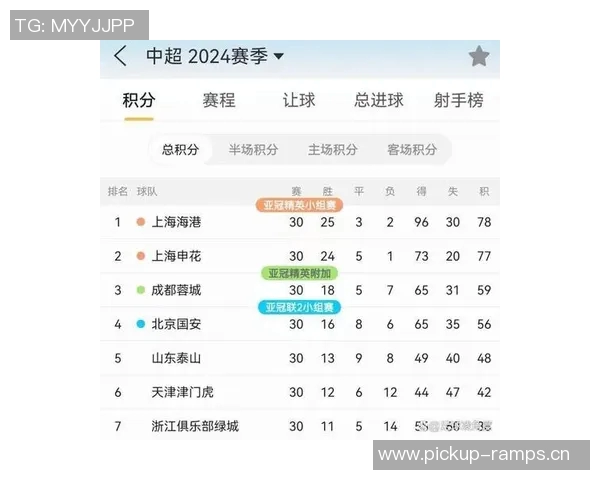Click the 上海海港 team name

click(176, 222)
